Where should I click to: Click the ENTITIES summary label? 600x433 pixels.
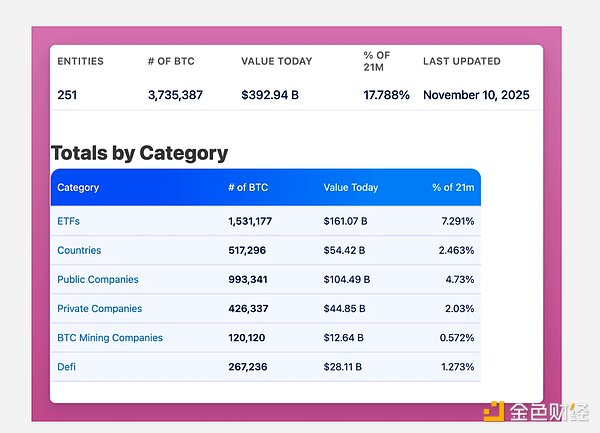coord(80,61)
